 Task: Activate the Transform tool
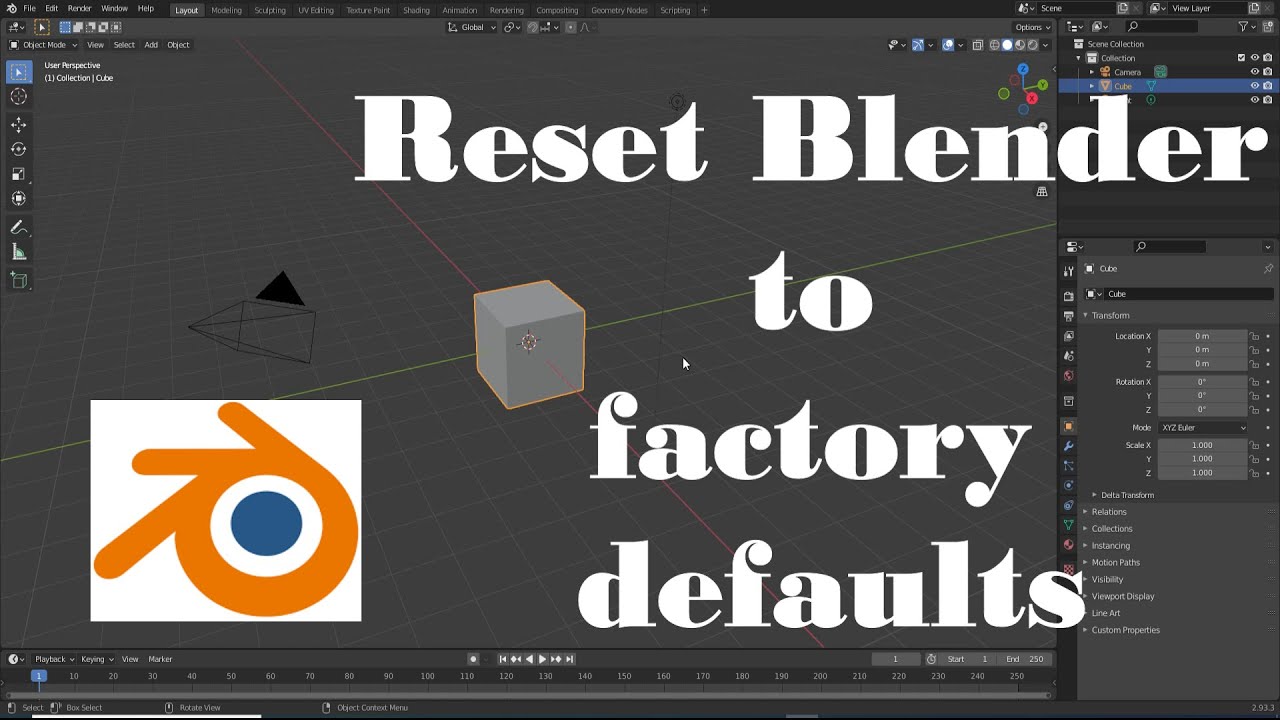click(x=18, y=199)
